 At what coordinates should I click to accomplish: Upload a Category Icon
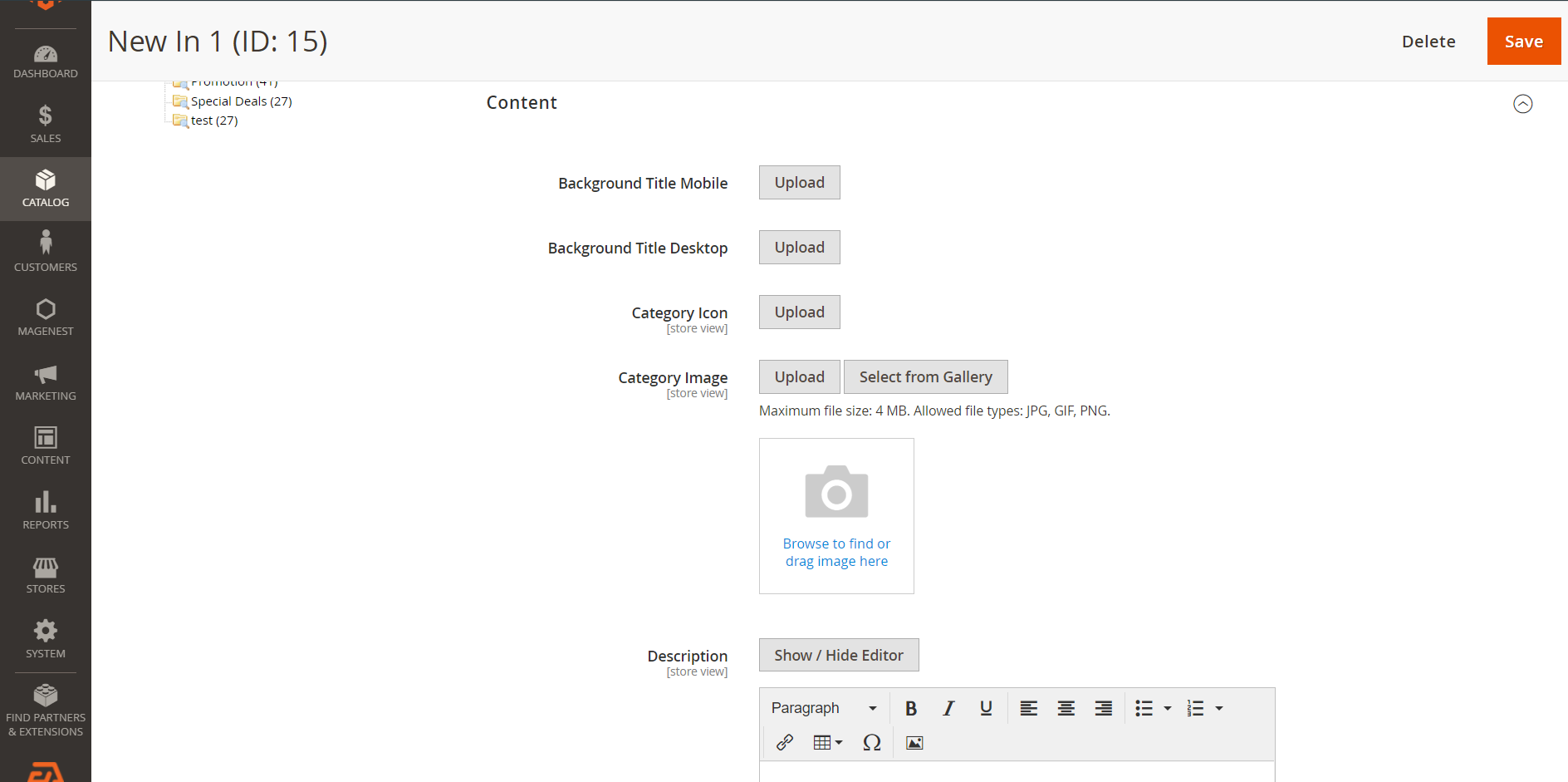[x=800, y=312]
